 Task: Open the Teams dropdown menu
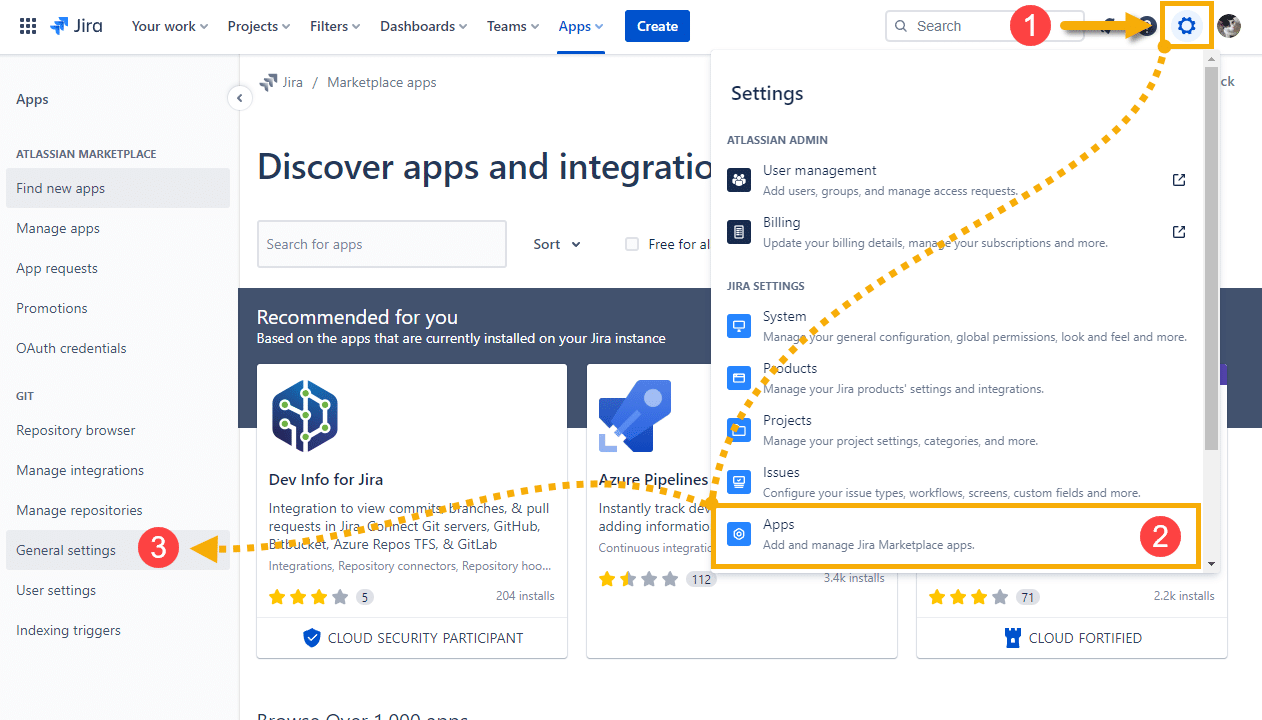(x=513, y=26)
